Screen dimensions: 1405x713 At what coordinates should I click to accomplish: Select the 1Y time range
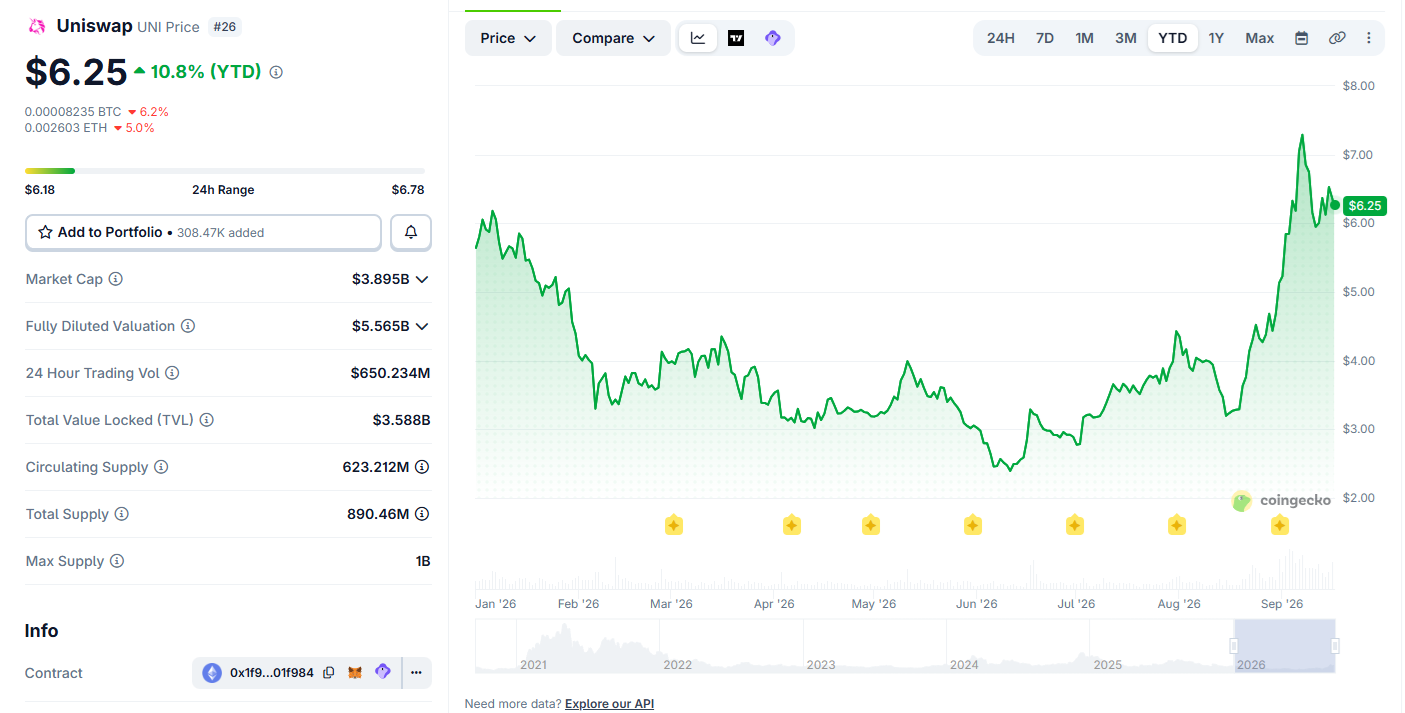pos(1216,38)
